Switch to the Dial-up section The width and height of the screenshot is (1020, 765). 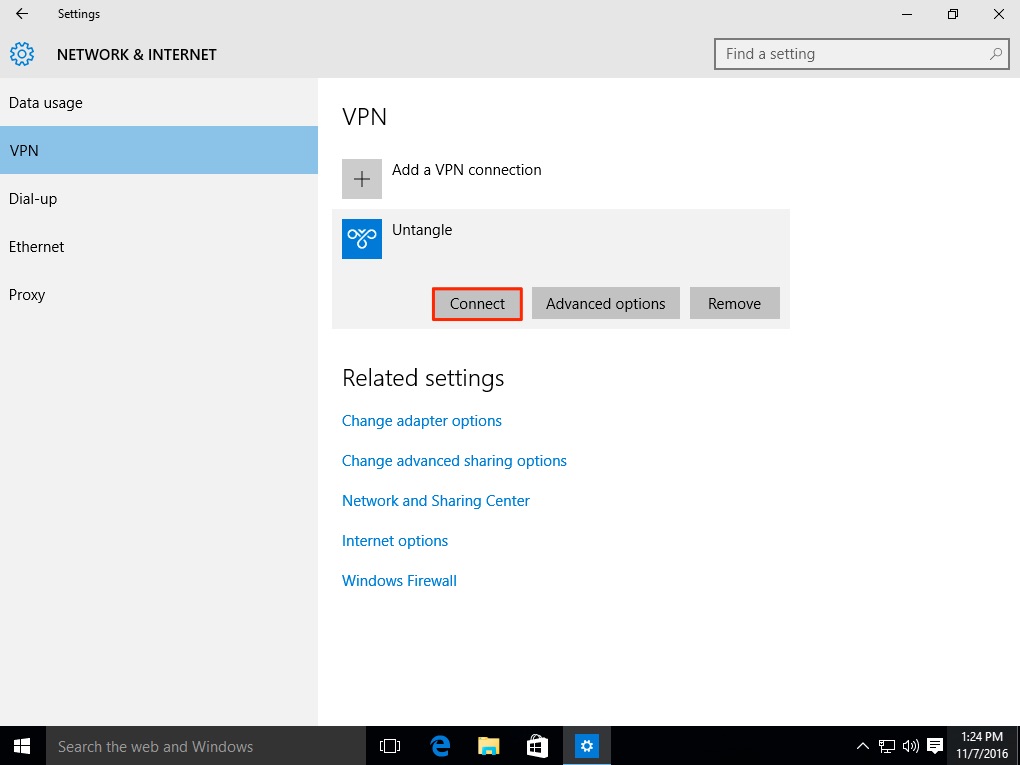pos(33,199)
